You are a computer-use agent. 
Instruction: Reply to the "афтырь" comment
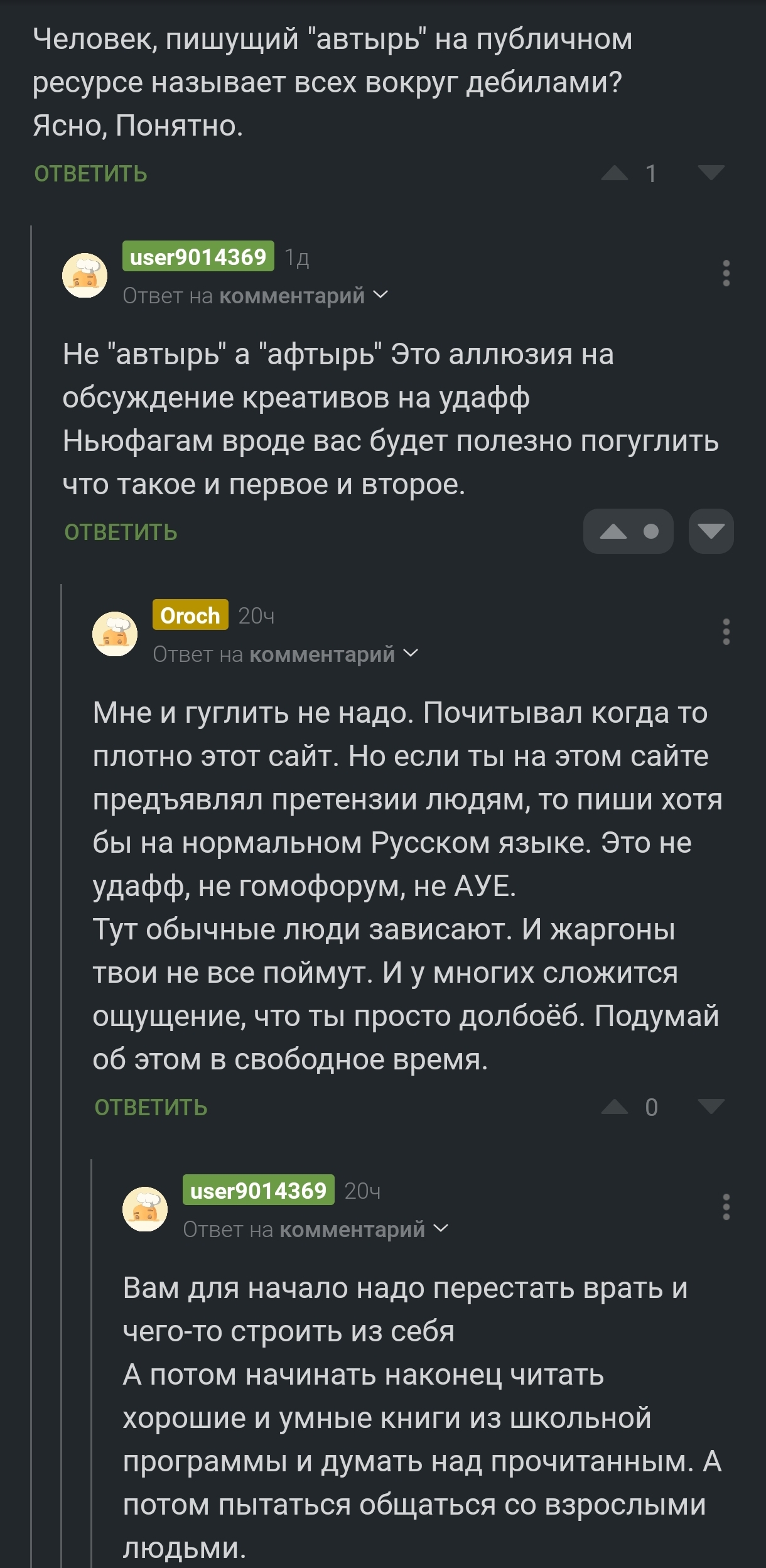point(121,533)
